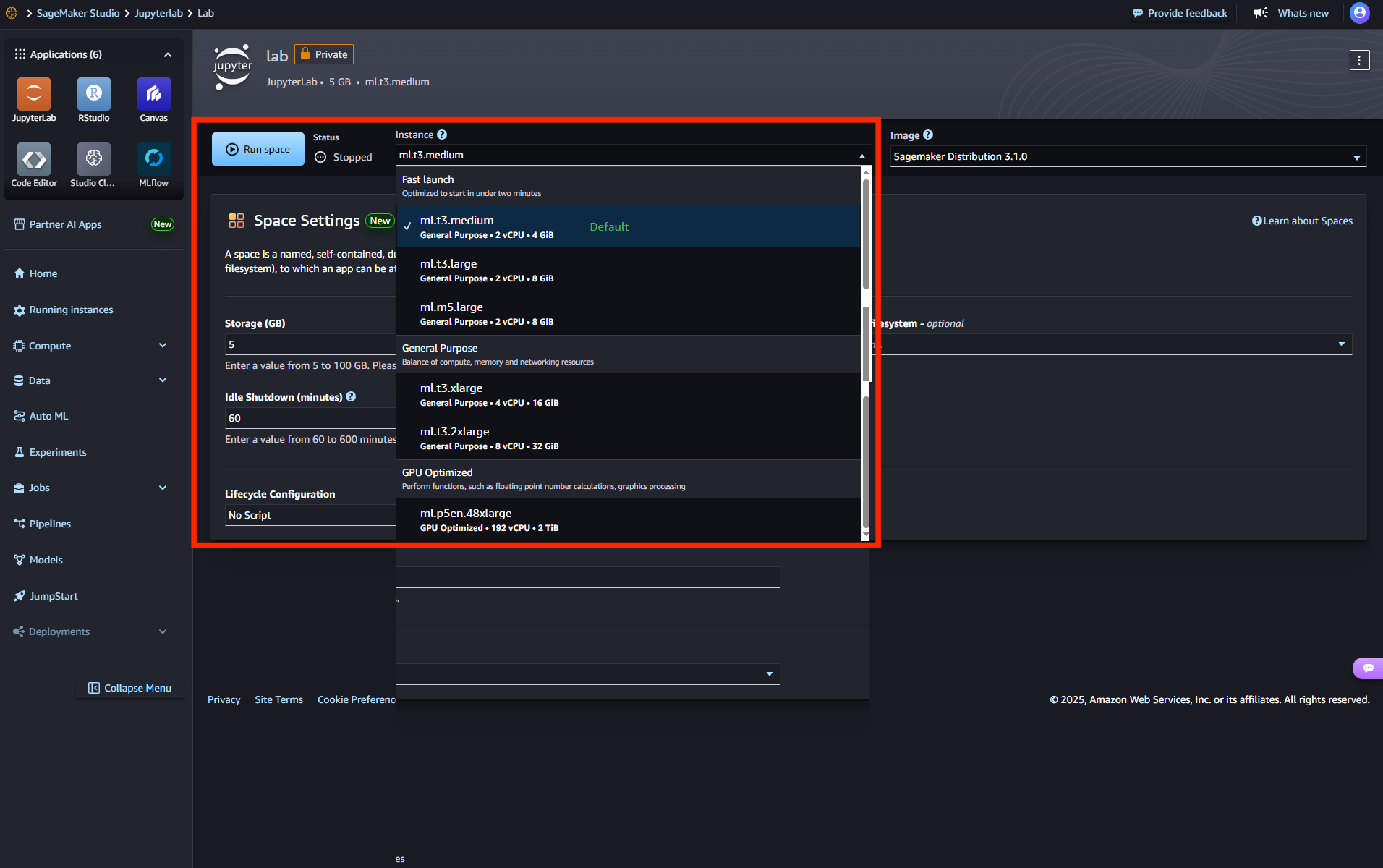The image size is (1383, 868).
Task: Click the Home house icon
Action: [x=20, y=273]
